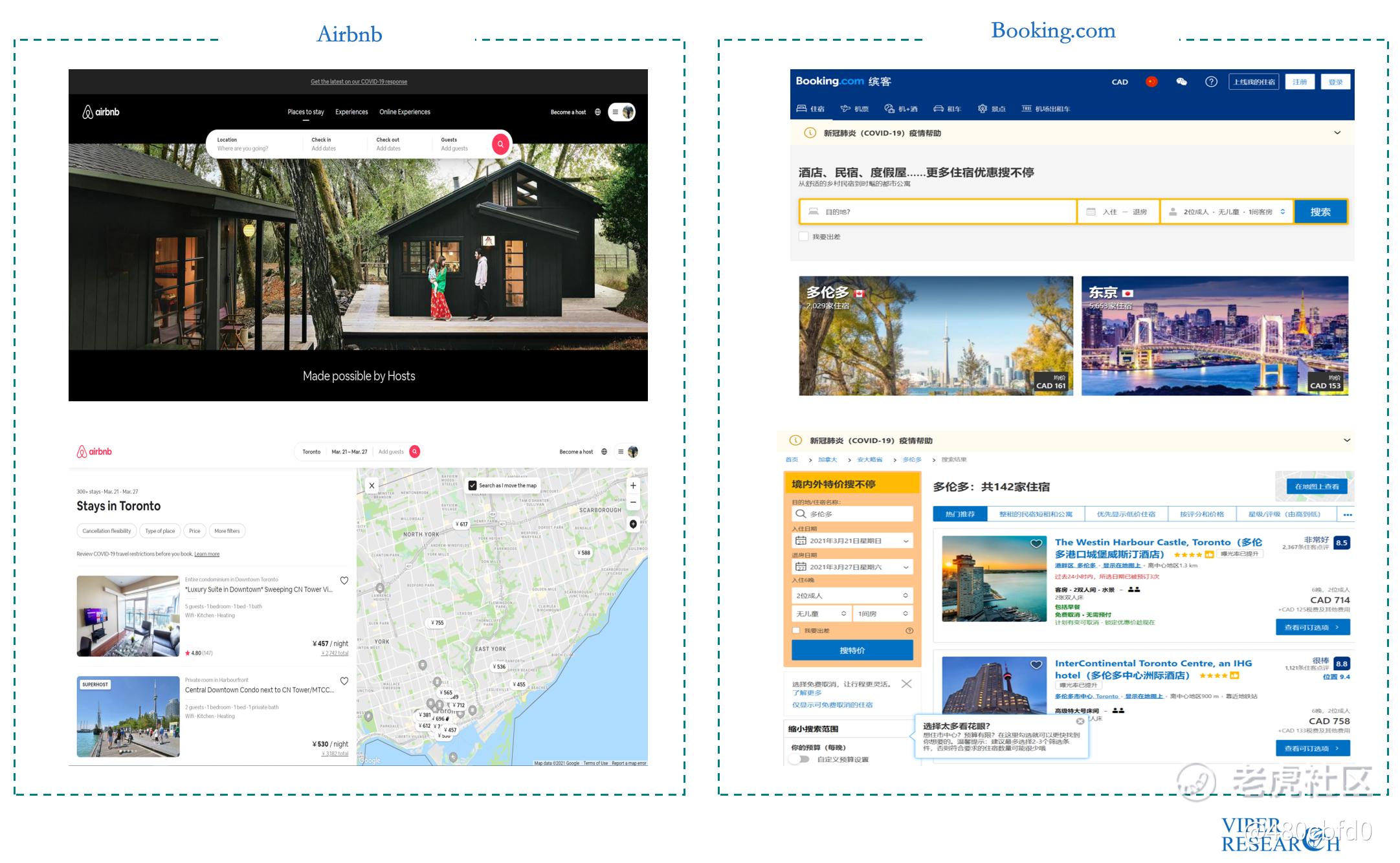Click the Learn more COVID restrictions link
1400x863 pixels.
click(207, 554)
